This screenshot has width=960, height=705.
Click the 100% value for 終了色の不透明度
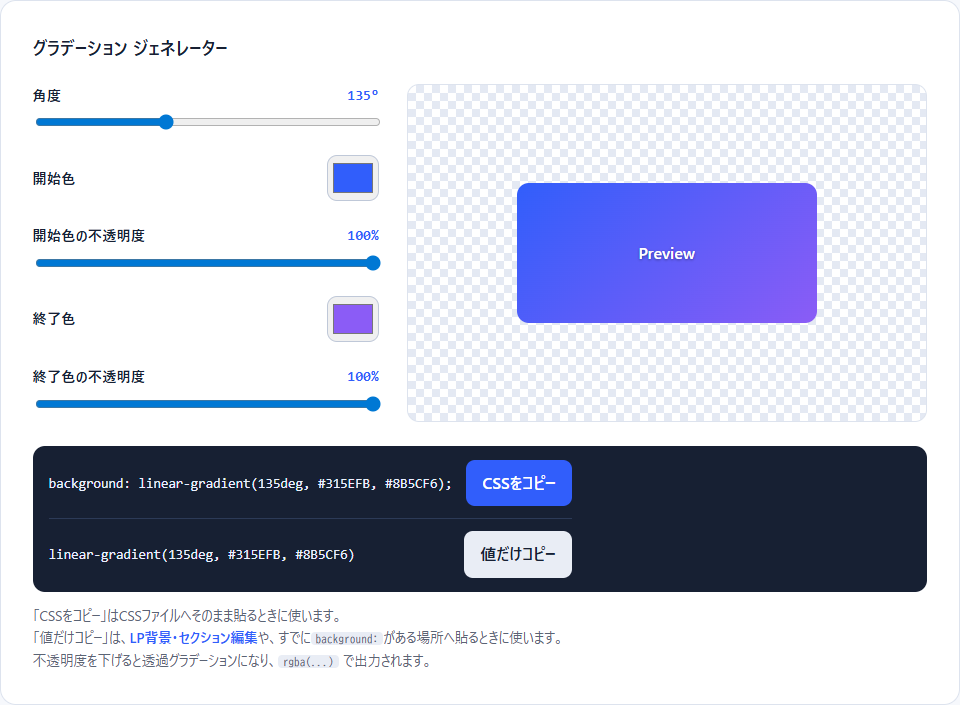click(363, 376)
